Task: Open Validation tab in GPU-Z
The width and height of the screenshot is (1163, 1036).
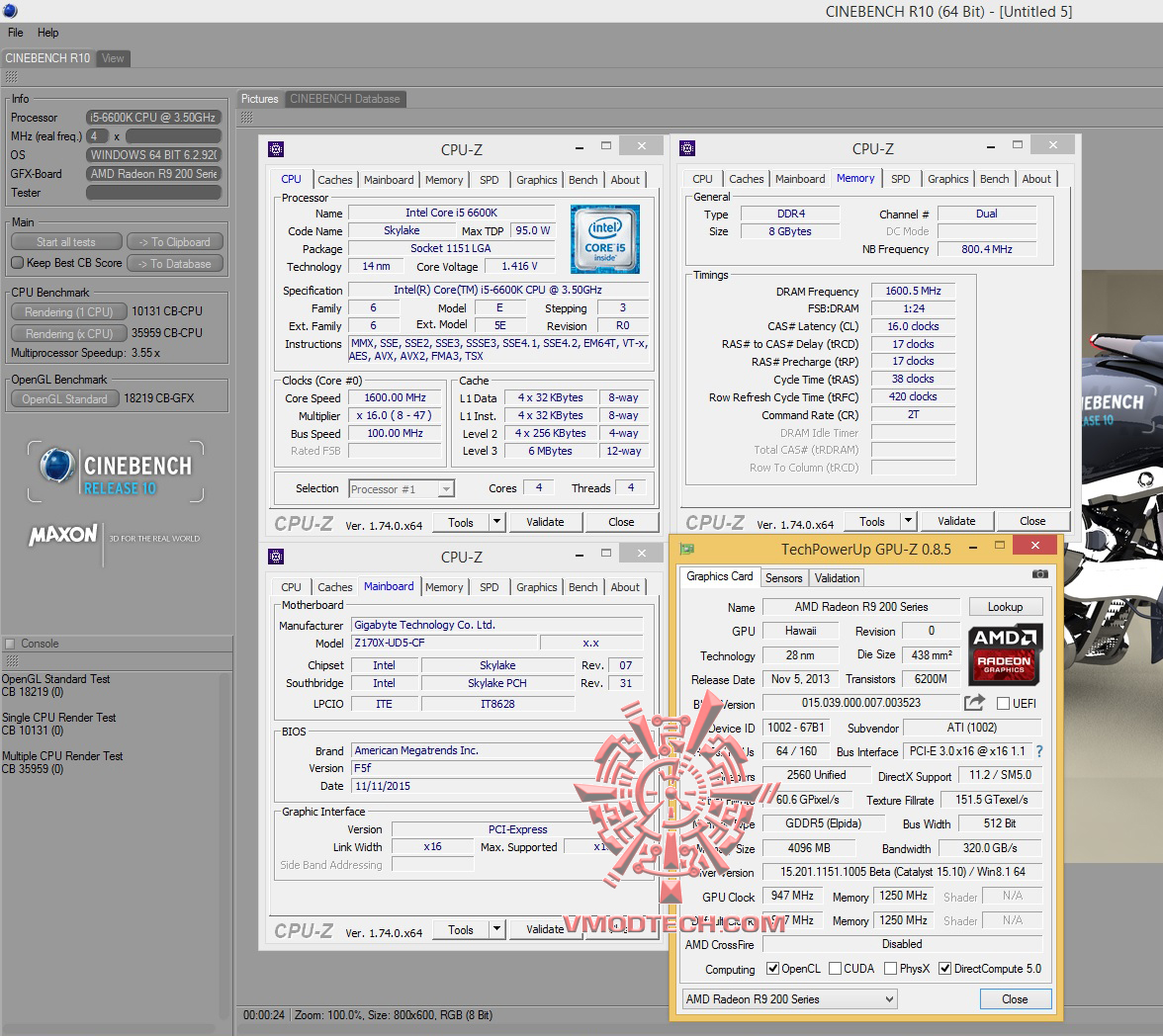Action: (837, 577)
